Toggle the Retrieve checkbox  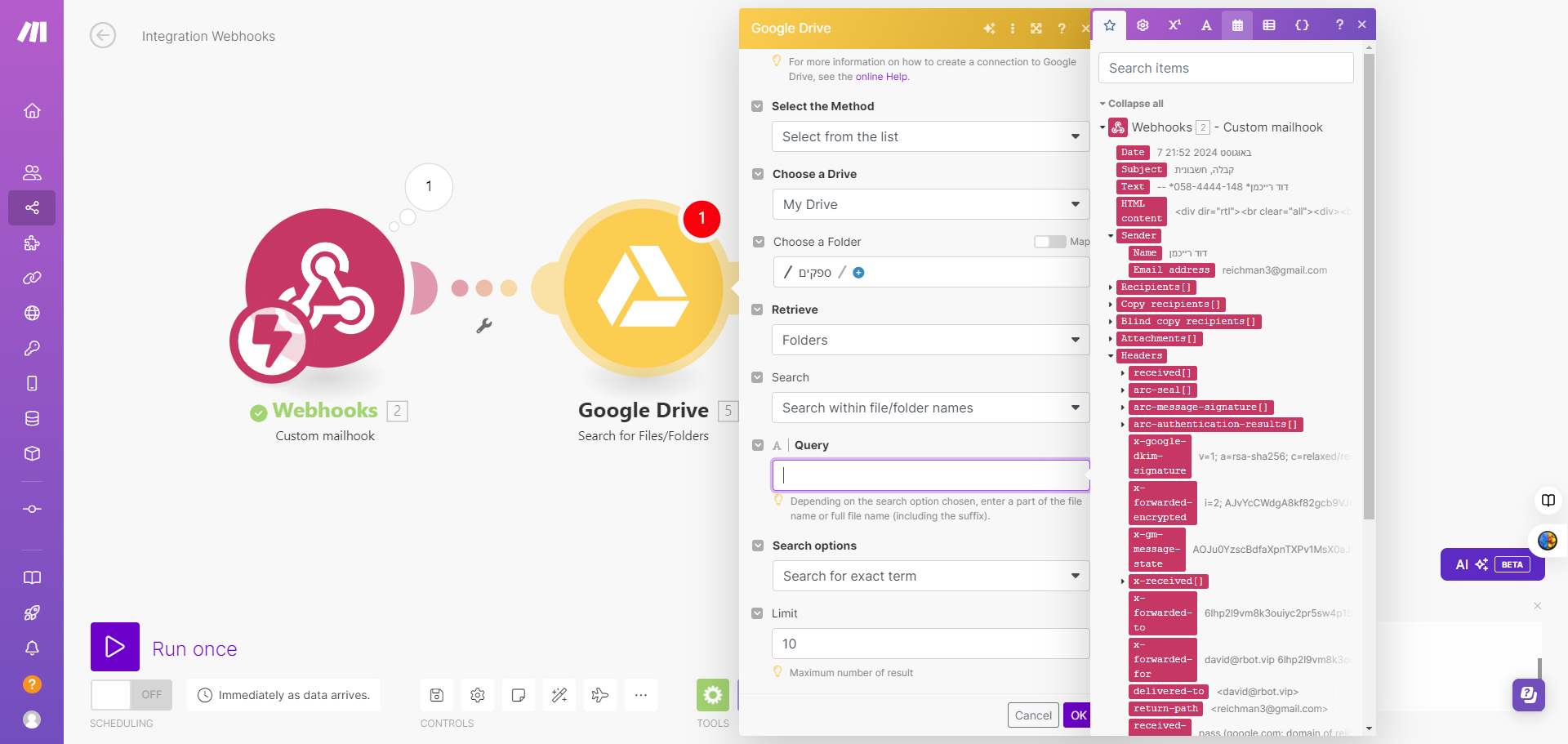point(757,310)
